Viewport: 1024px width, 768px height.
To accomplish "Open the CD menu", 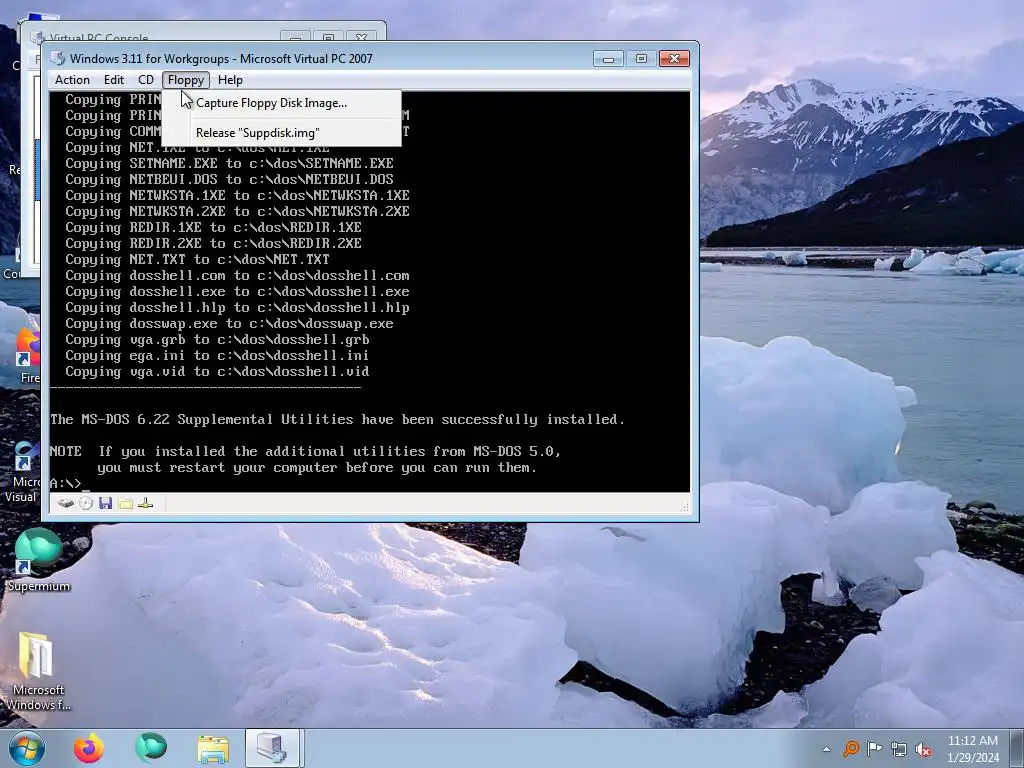I will click(146, 80).
